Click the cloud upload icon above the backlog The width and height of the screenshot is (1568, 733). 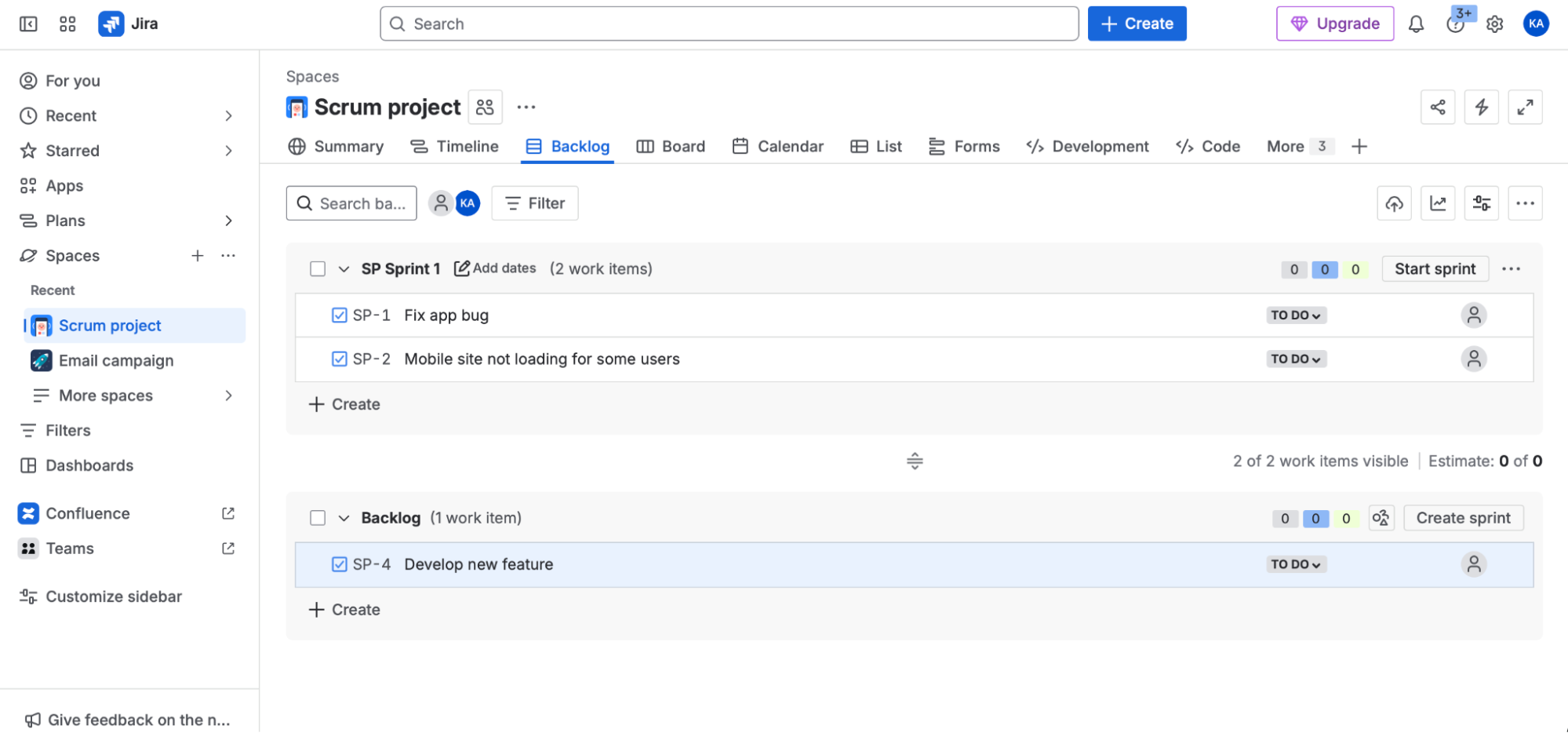[x=1394, y=202]
